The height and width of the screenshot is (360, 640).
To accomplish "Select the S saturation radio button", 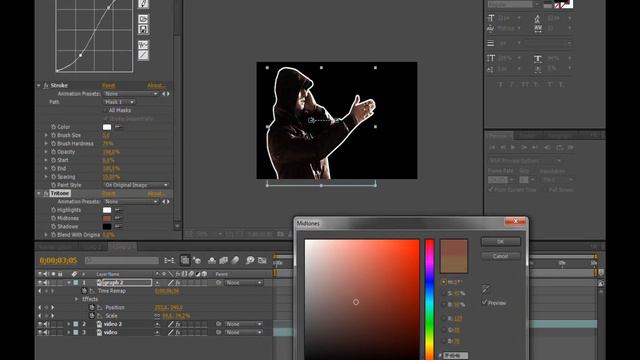I will 444,293.
